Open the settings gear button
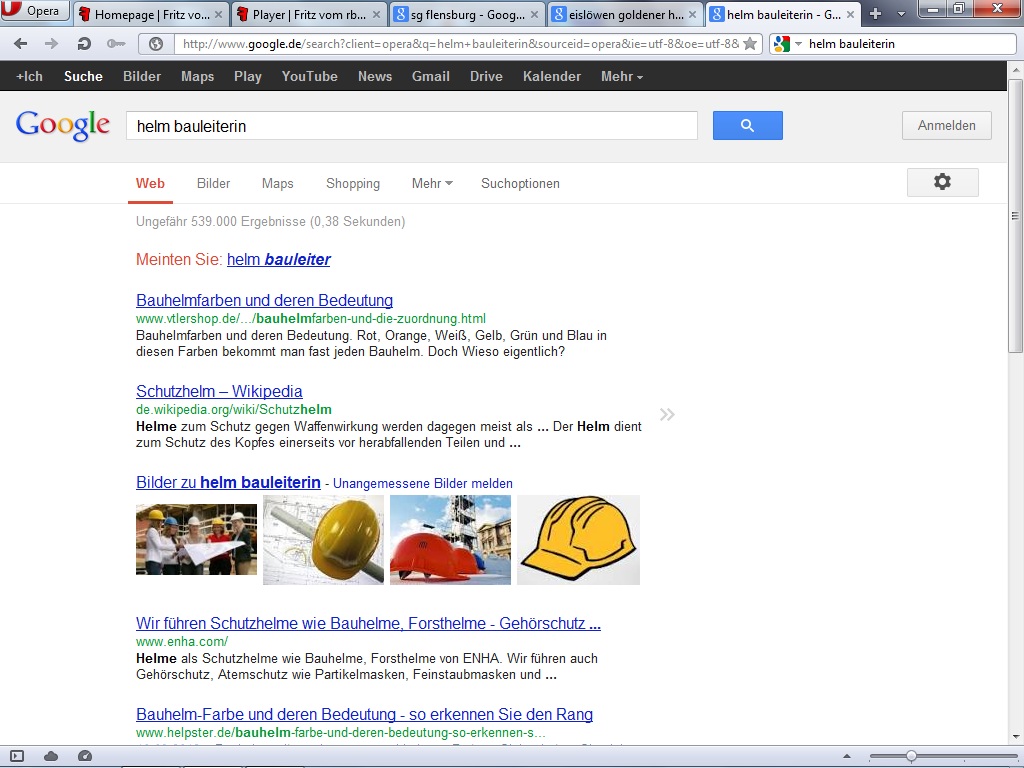The height and width of the screenshot is (768, 1024). coord(942,182)
